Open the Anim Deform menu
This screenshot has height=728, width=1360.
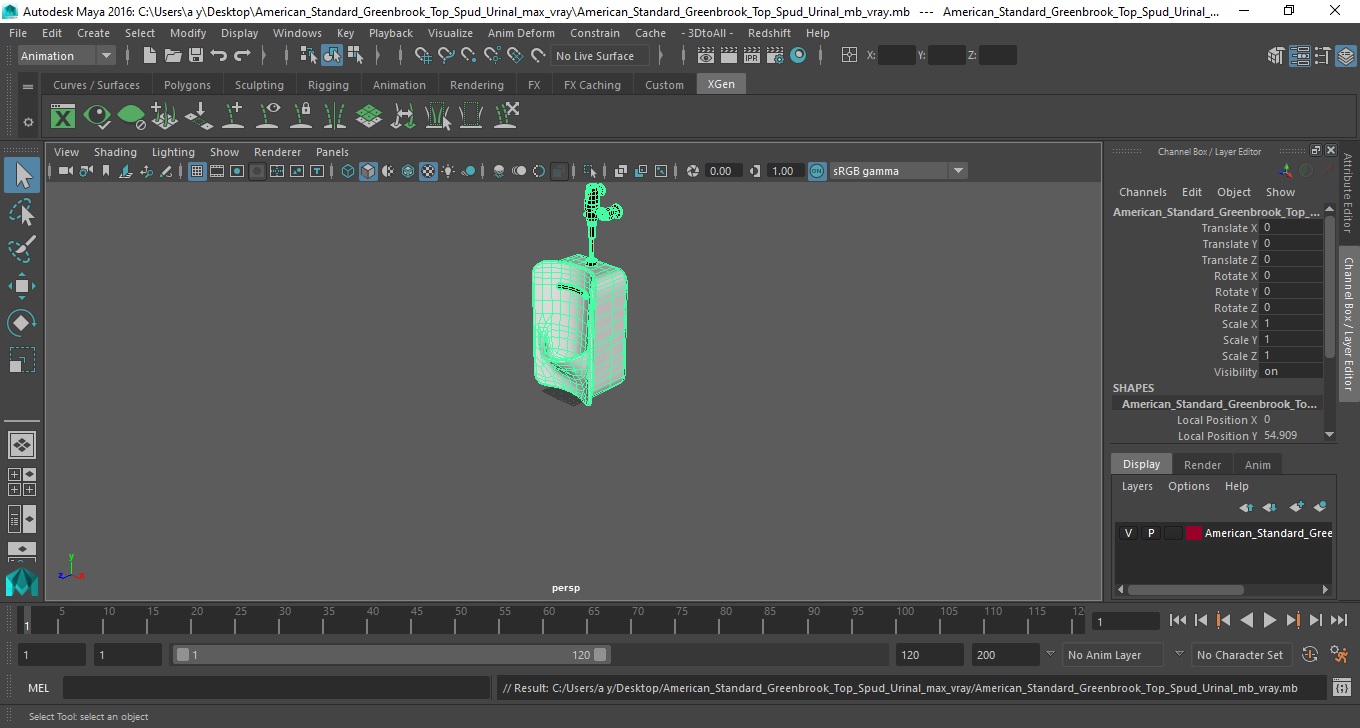[x=521, y=33]
